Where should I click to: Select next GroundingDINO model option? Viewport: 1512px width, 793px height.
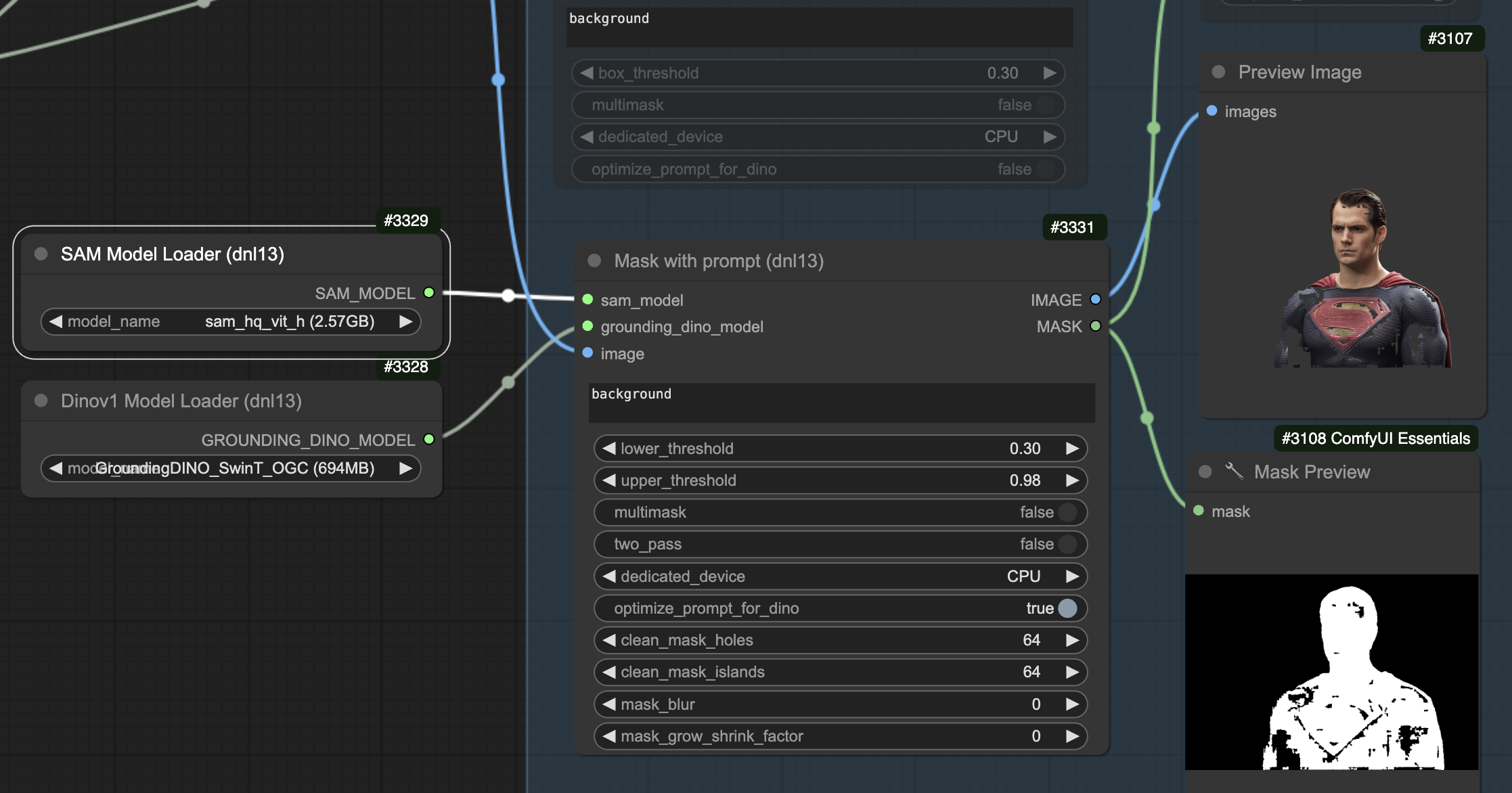pyautogui.click(x=405, y=468)
